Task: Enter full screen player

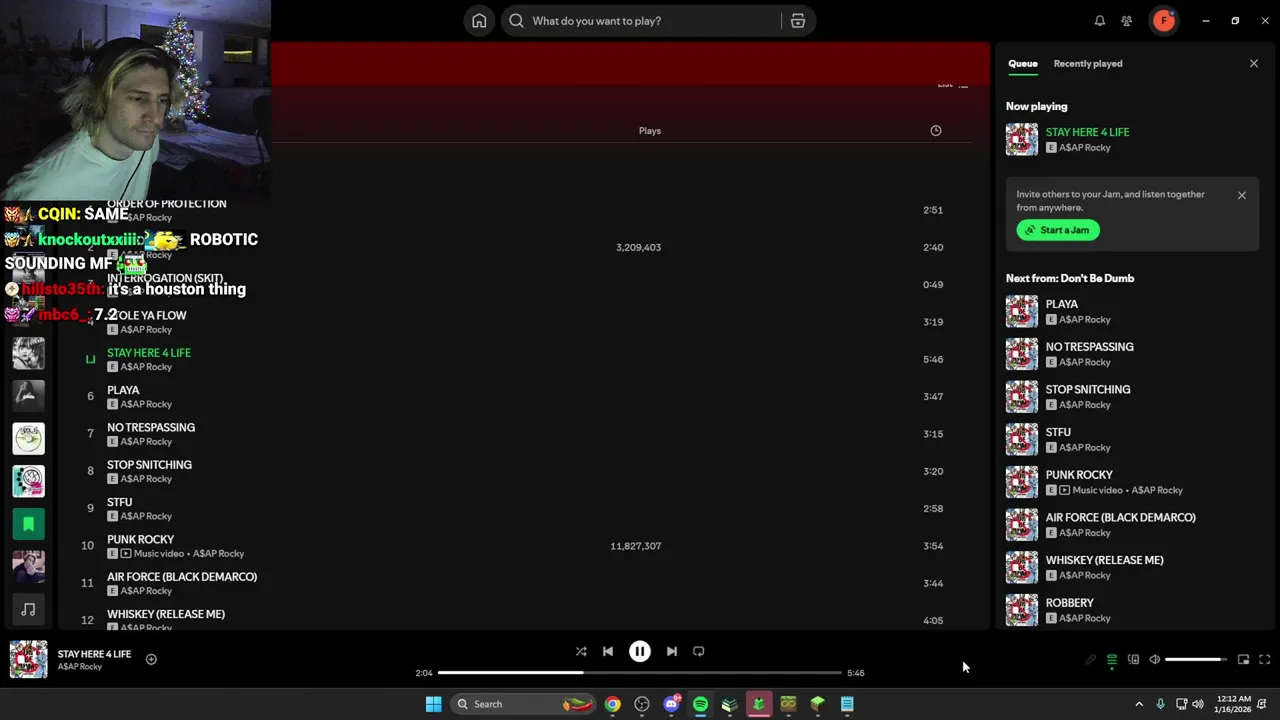Action: (x=1265, y=660)
